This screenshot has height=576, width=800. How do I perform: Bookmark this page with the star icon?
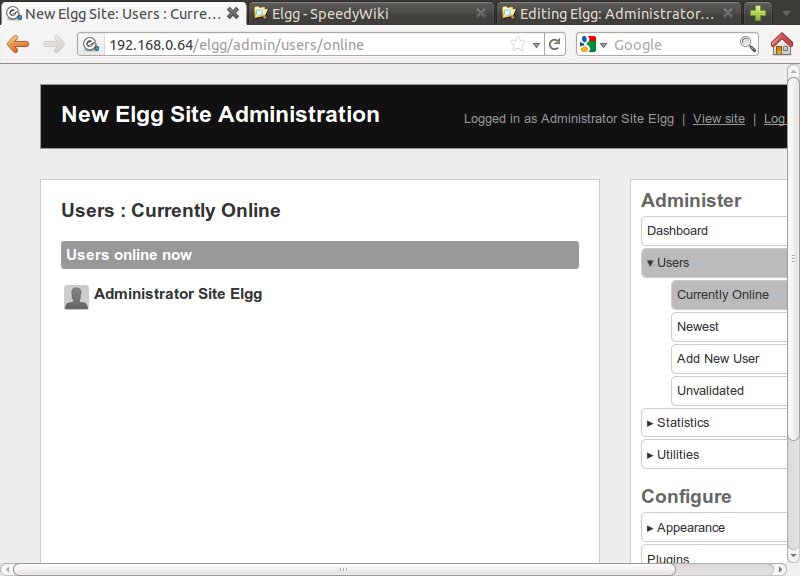pos(518,44)
